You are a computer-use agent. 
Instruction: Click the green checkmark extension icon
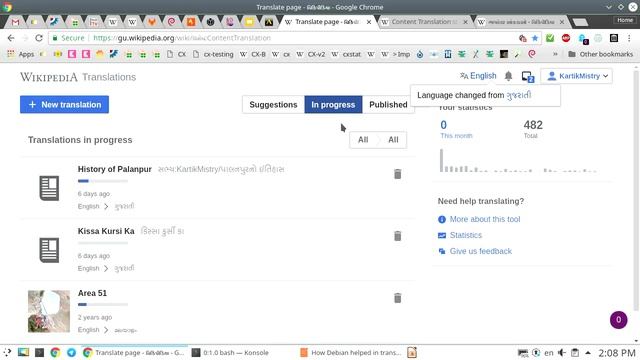point(550,38)
